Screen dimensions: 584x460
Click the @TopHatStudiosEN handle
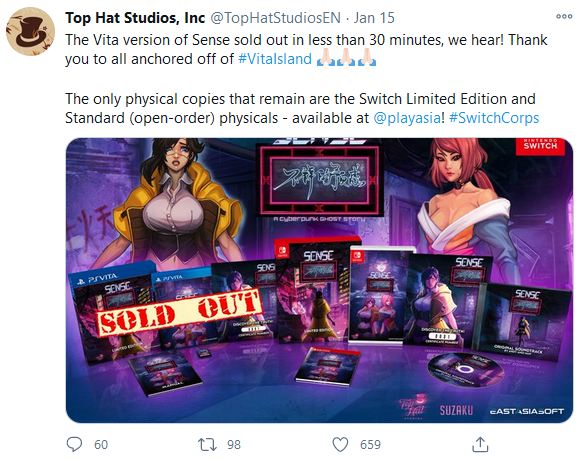pyautogui.click(x=276, y=18)
